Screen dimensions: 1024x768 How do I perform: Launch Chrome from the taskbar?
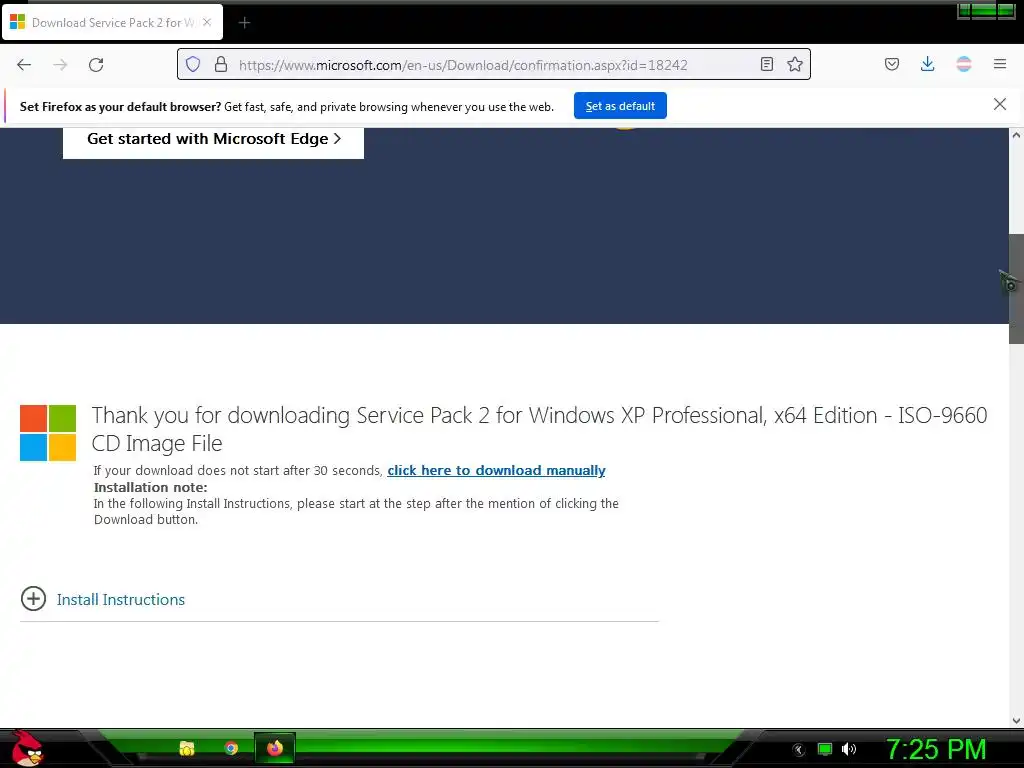231,748
